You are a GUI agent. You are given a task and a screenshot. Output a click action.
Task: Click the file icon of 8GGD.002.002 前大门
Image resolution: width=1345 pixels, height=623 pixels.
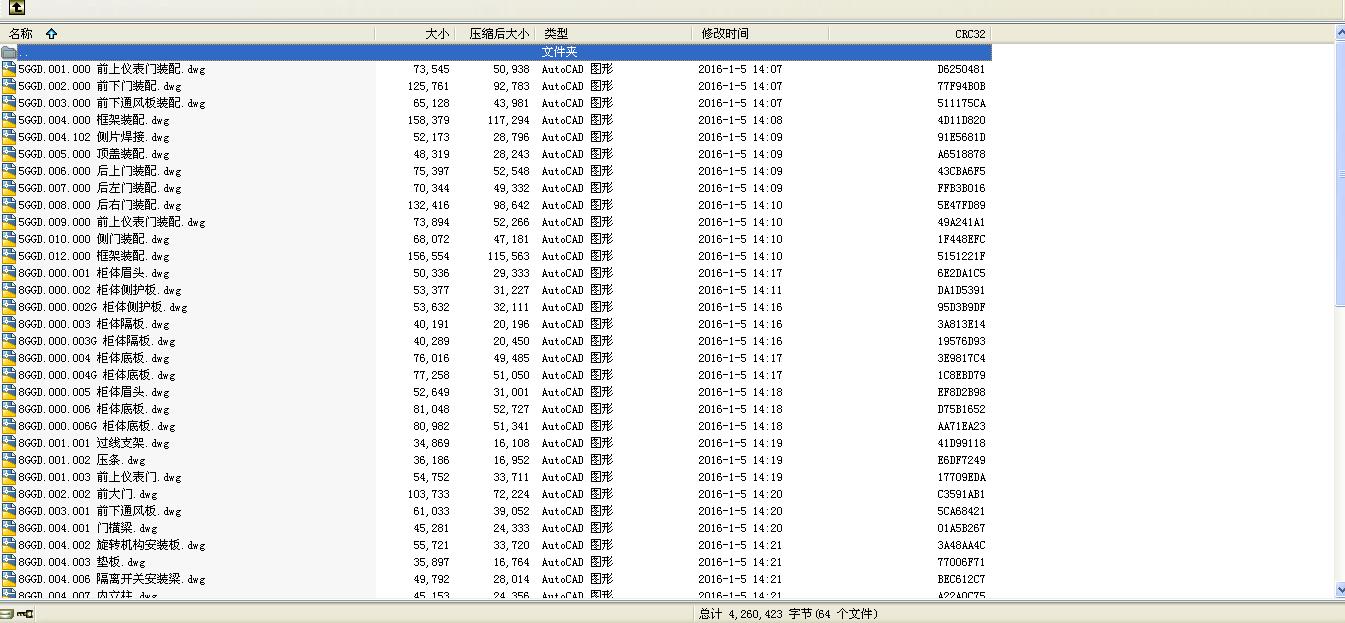pyautogui.click(x=9, y=494)
